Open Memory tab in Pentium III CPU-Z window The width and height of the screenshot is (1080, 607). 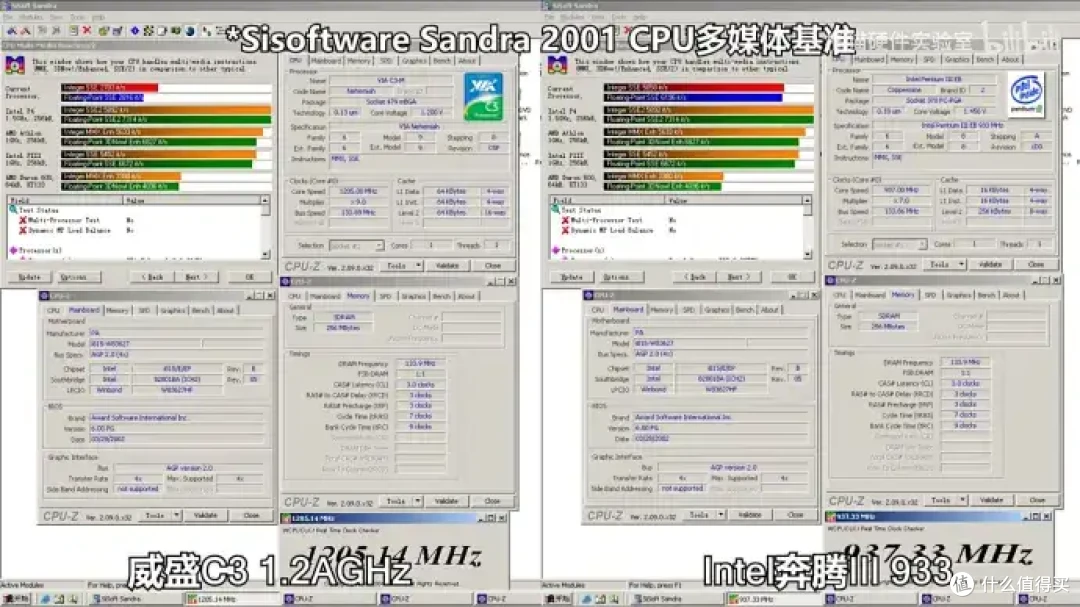coord(902,60)
